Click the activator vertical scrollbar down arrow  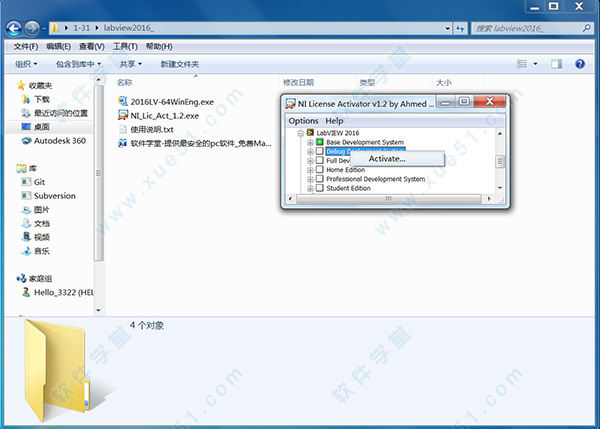[500, 188]
